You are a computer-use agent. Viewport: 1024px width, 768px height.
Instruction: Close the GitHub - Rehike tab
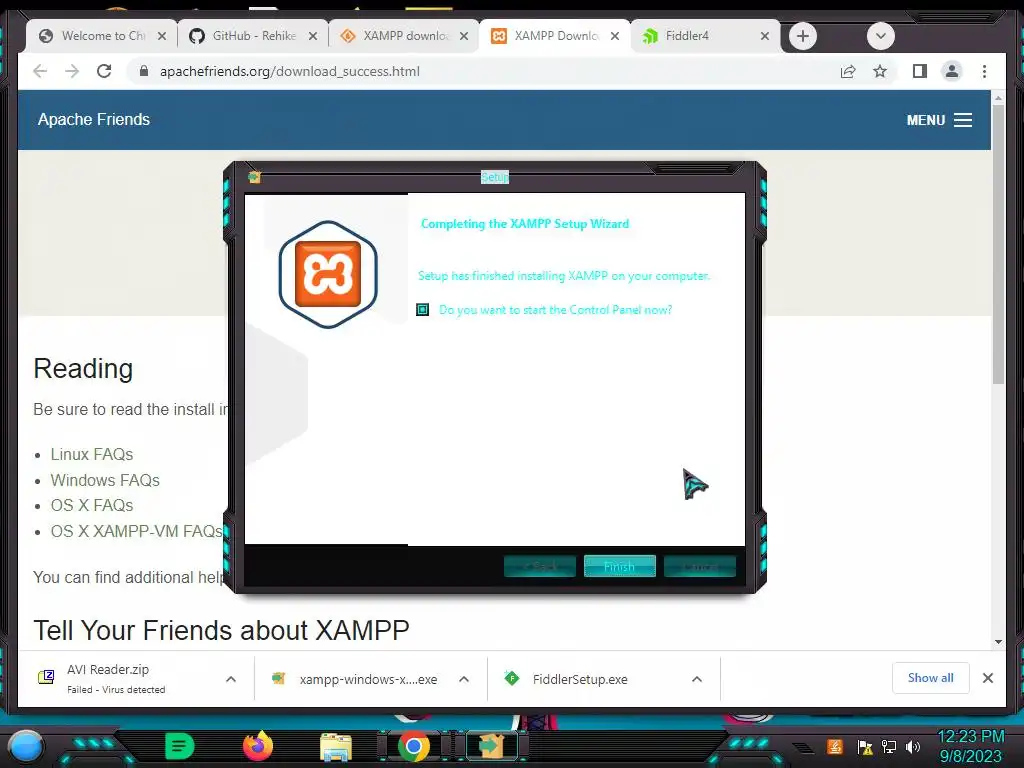pos(313,37)
